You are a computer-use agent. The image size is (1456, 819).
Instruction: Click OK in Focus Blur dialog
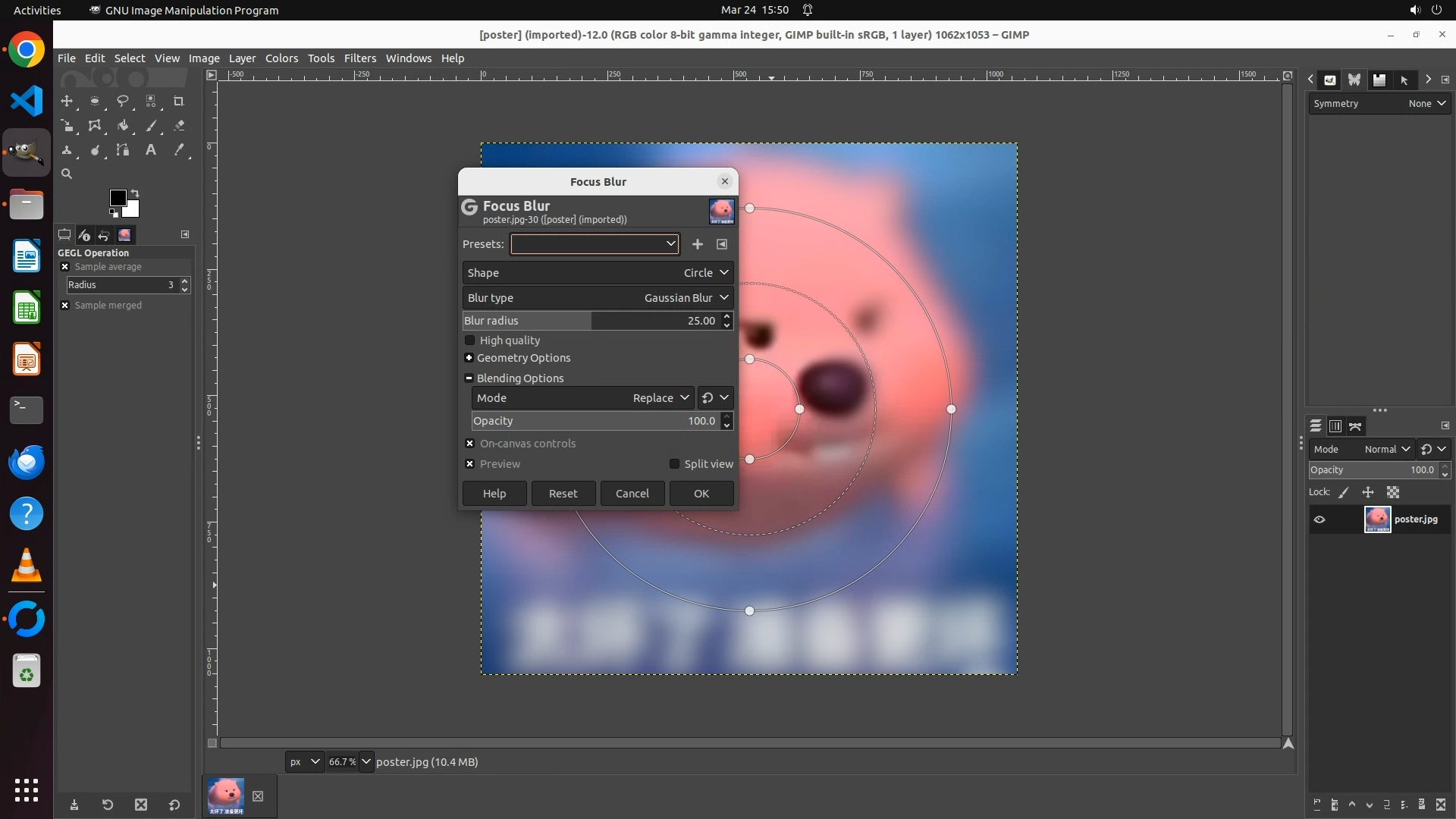[x=701, y=494]
